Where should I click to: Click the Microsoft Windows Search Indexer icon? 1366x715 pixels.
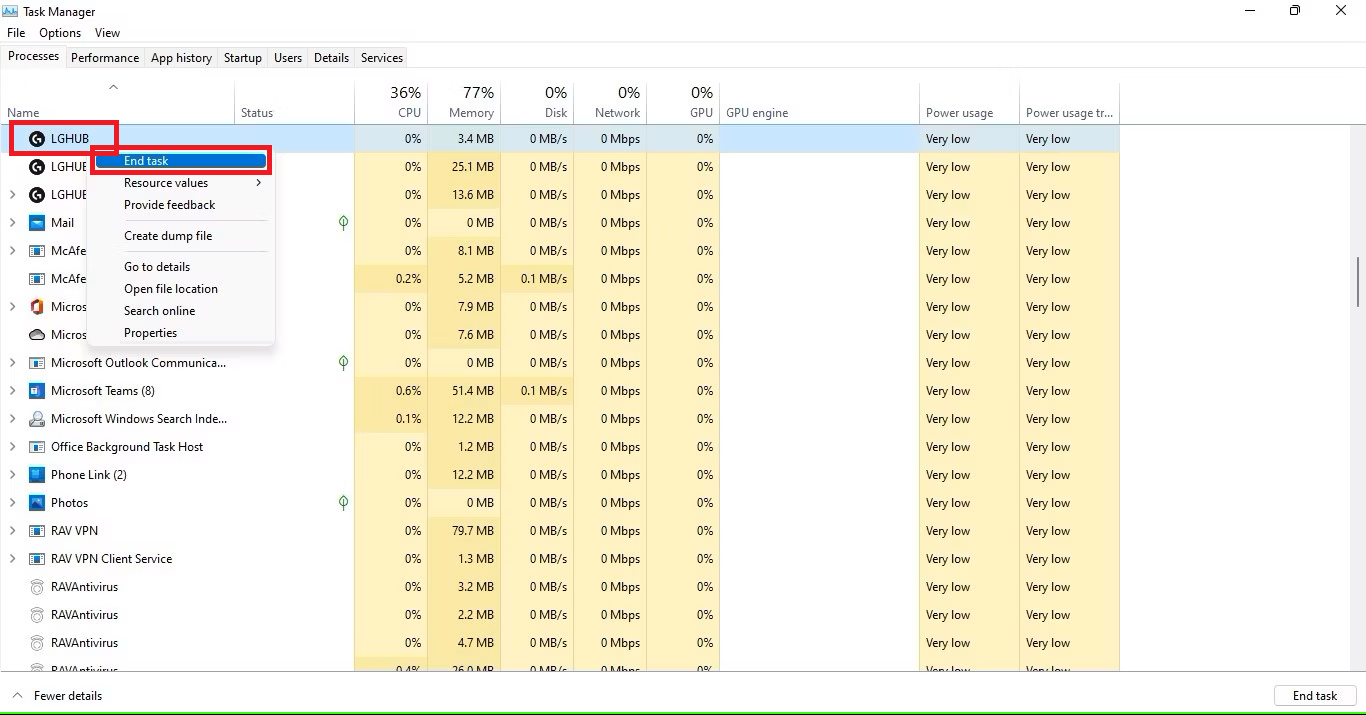tap(37, 419)
